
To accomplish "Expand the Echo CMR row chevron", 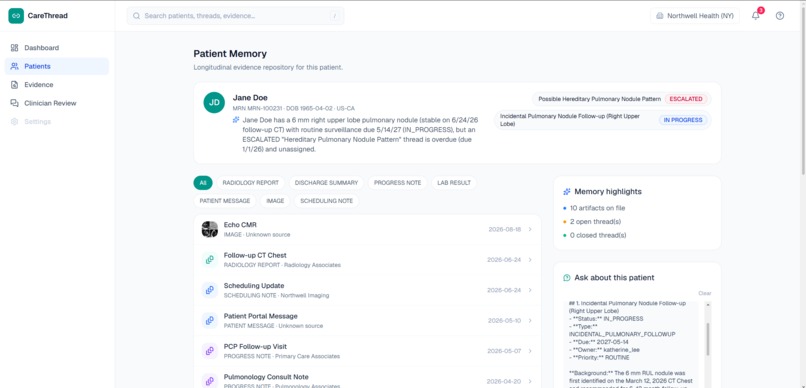I will tap(530, 229).
